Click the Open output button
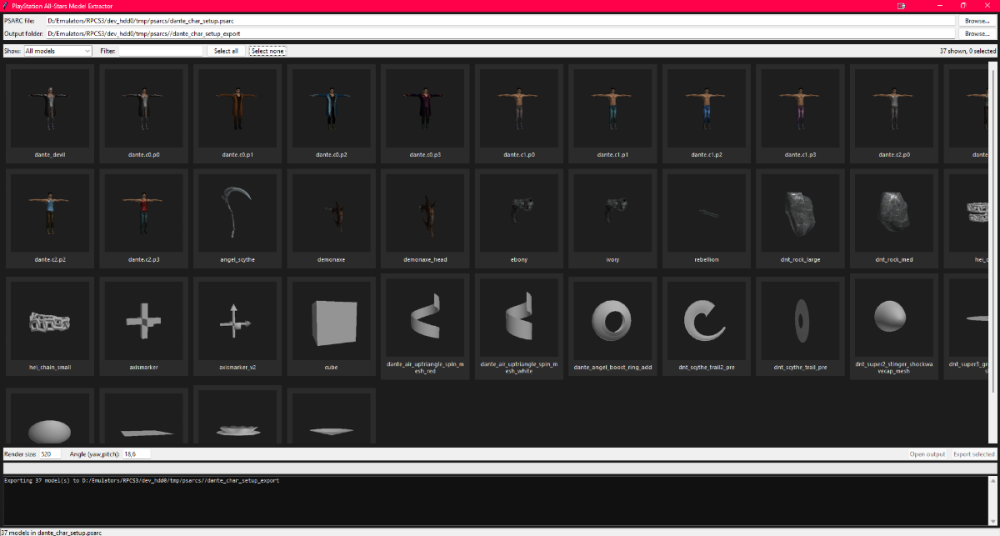The height and width of the screenshot is (536, 1000). [927, 454]
